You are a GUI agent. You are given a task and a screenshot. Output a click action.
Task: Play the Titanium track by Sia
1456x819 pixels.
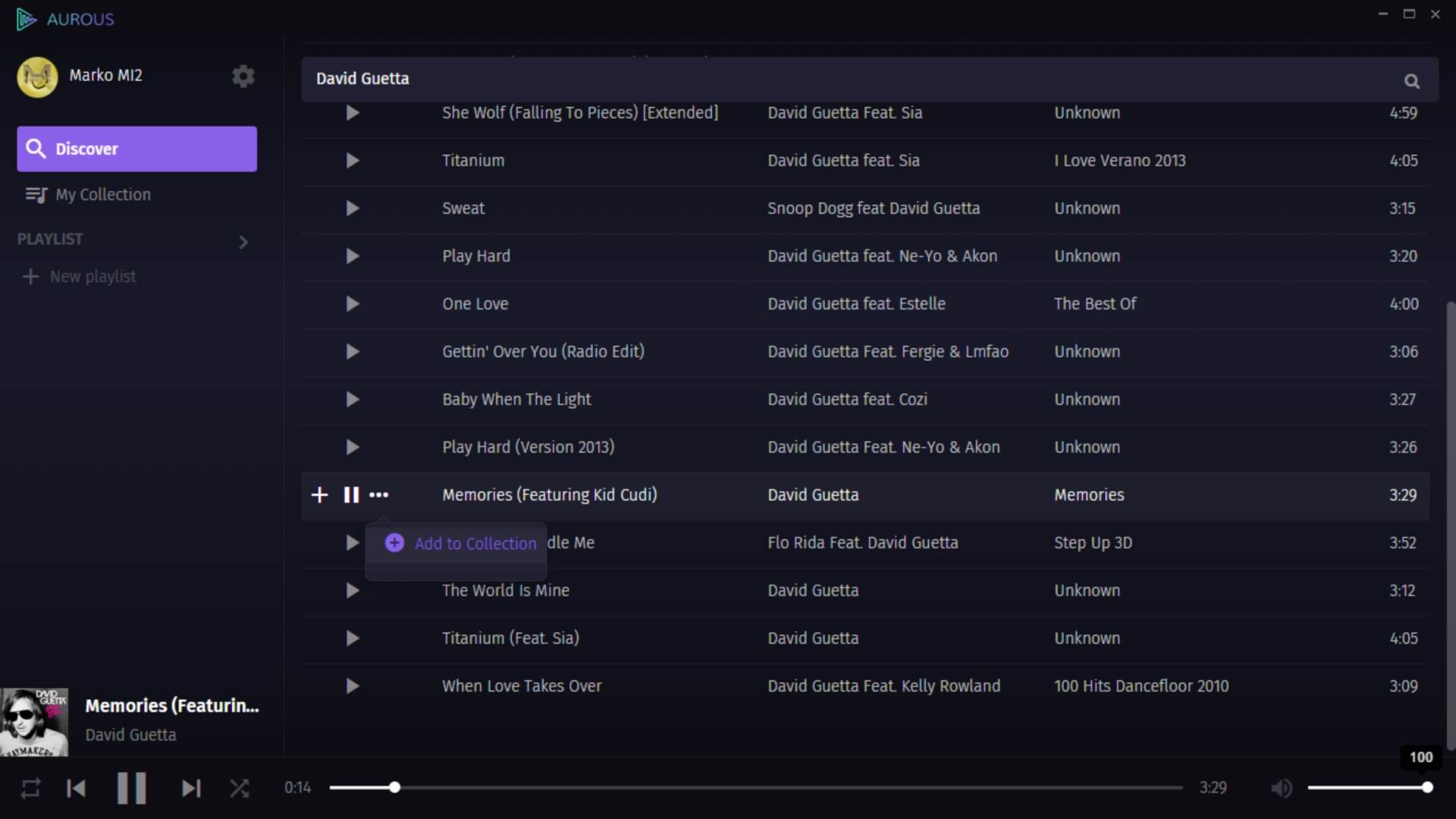(x=352, y=161)
